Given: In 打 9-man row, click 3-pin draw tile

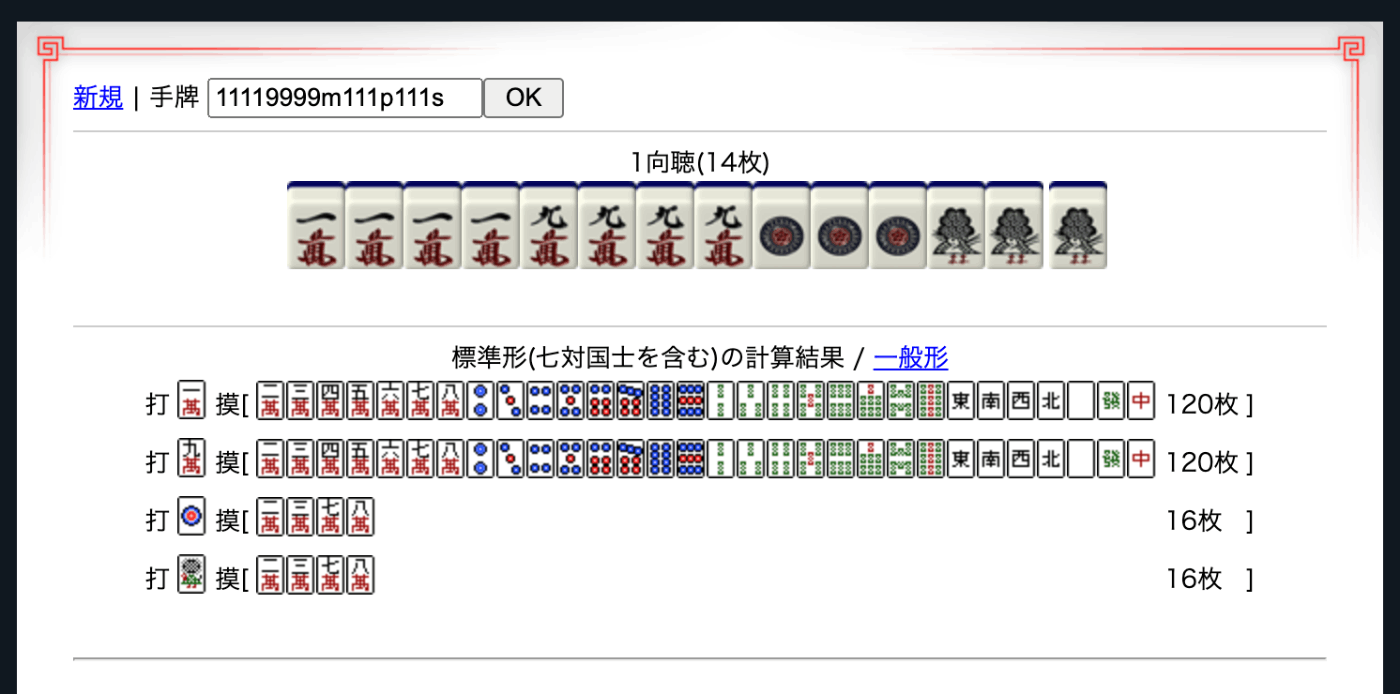Looking at the screenshot, I should (511, 458).
